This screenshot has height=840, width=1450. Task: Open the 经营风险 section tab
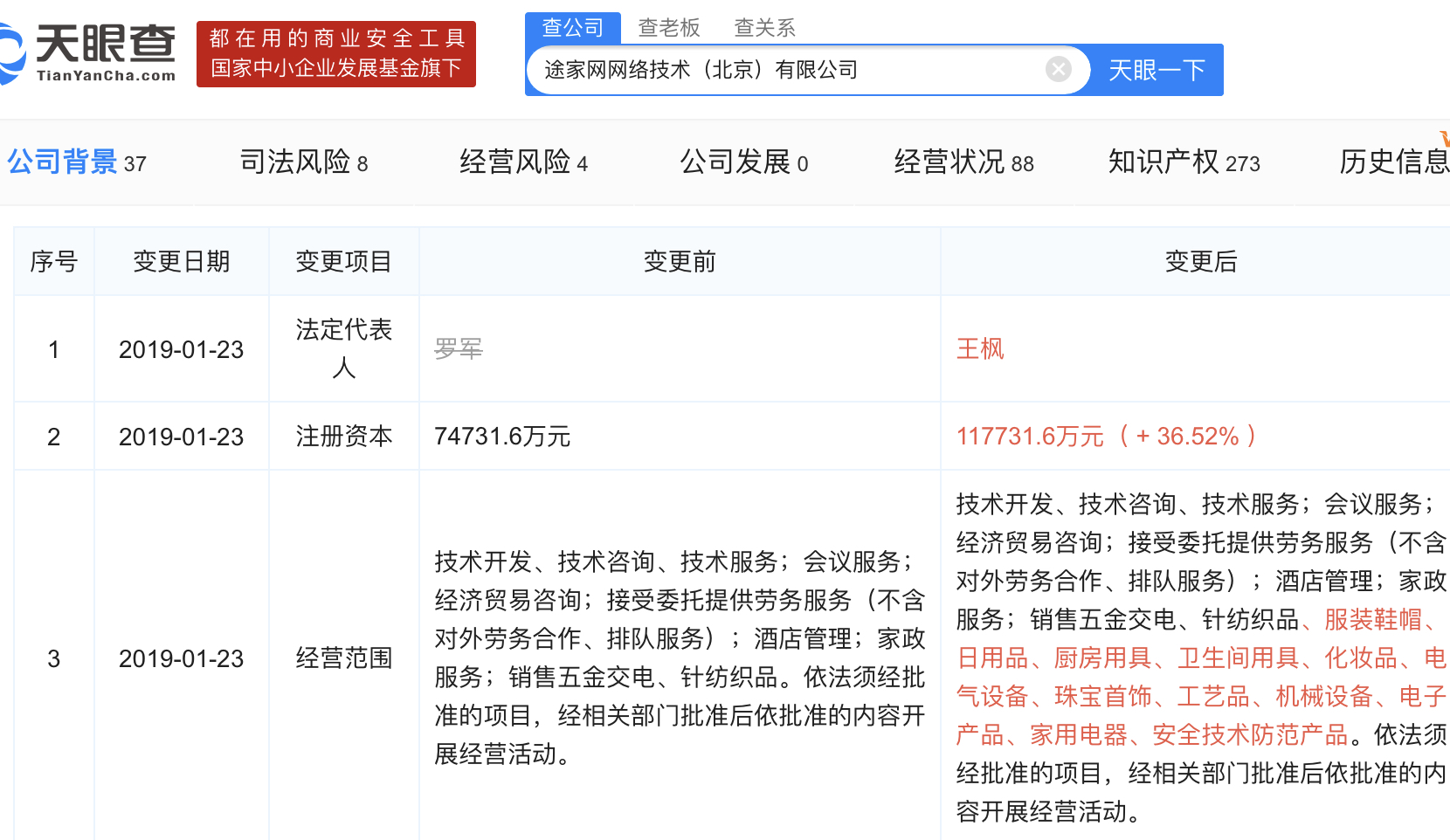click(524, 162)
